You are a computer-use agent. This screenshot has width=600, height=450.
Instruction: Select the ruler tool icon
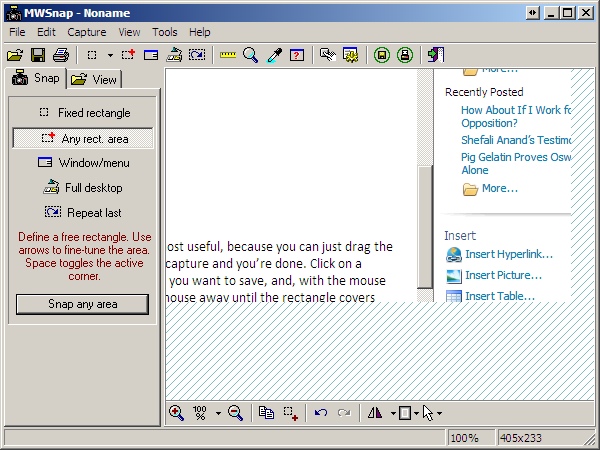[x=228, y=55]
